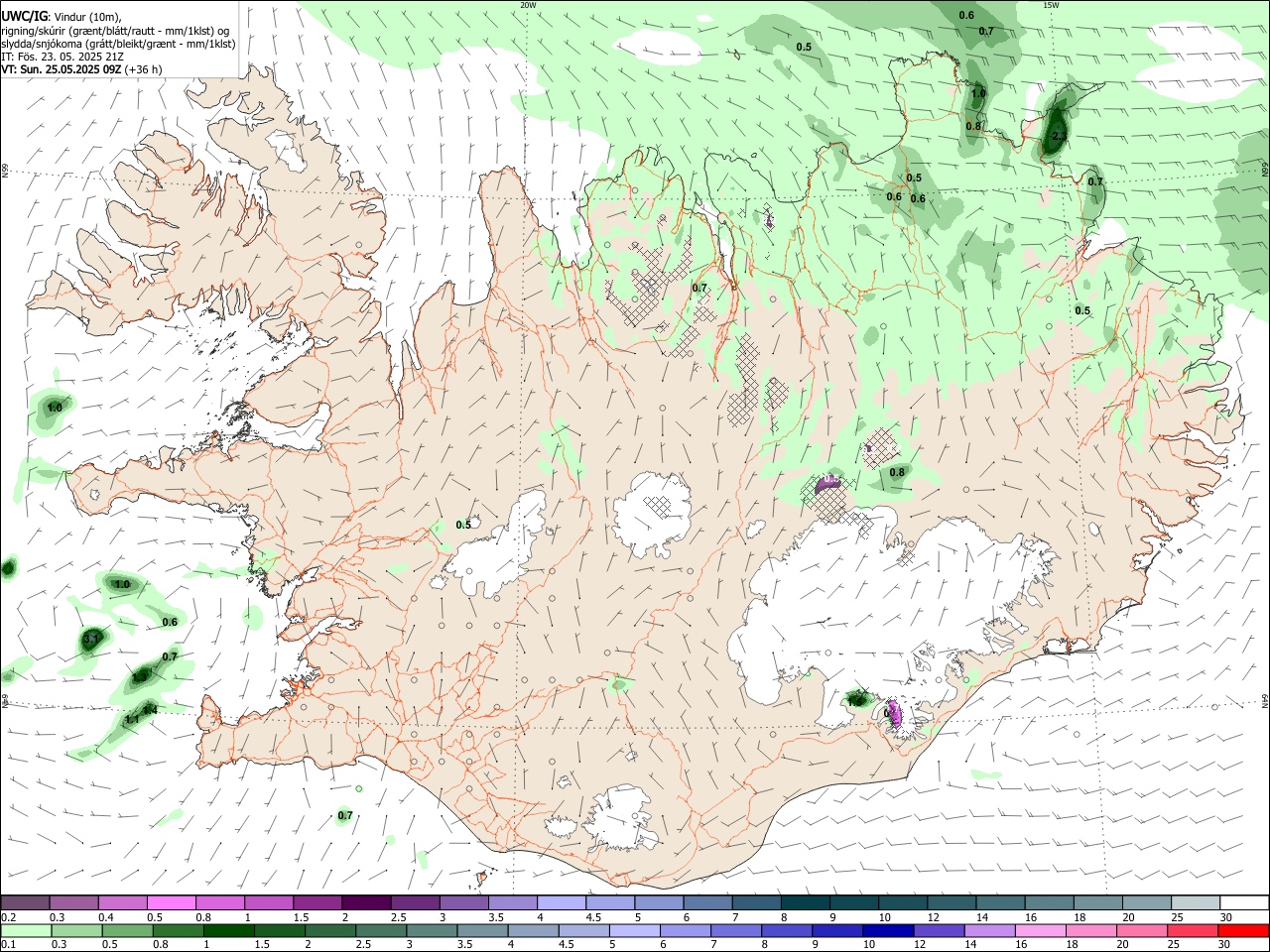Click the '3.5' number label under the upper legend

click(496, 917)
